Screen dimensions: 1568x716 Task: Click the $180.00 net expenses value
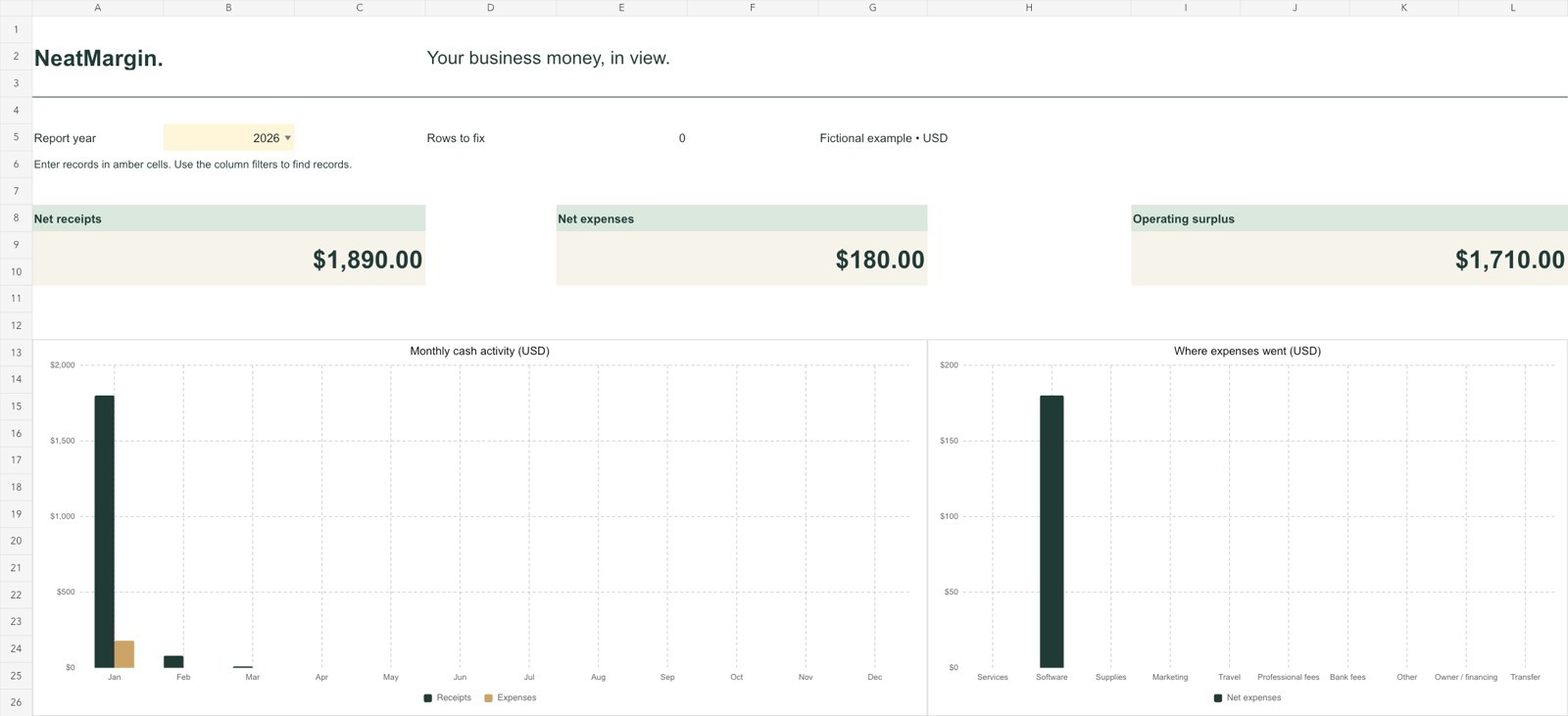click(x=880, y=260)
